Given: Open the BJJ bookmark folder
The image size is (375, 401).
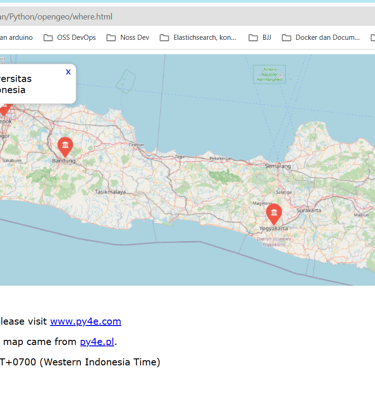Looking at the screenshot, I should 260,38.
